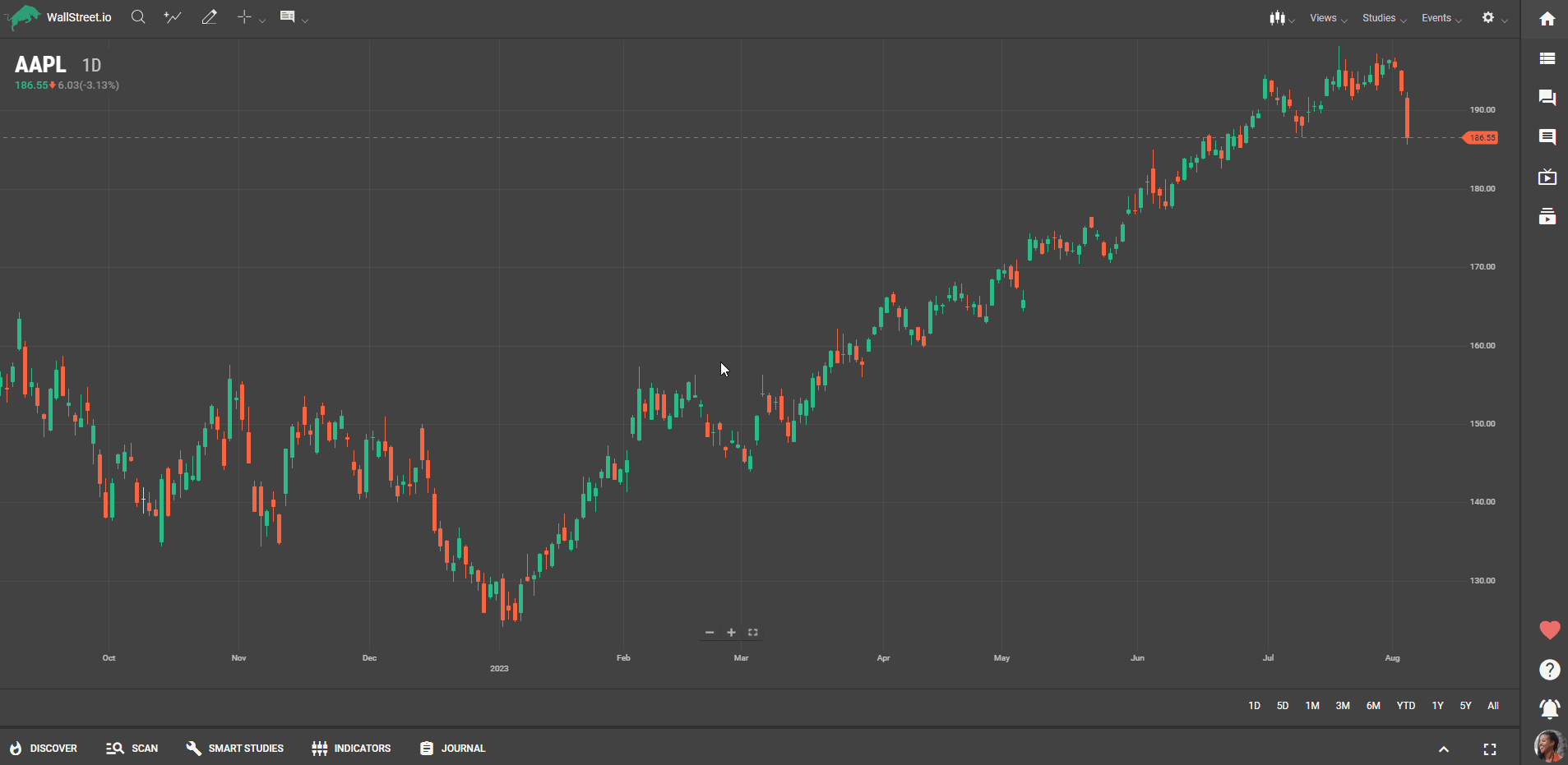The width and height of the screenshot is (1568, 765).
Task: Expand the bottom panel with up chevron
Action: point(1444,749)
